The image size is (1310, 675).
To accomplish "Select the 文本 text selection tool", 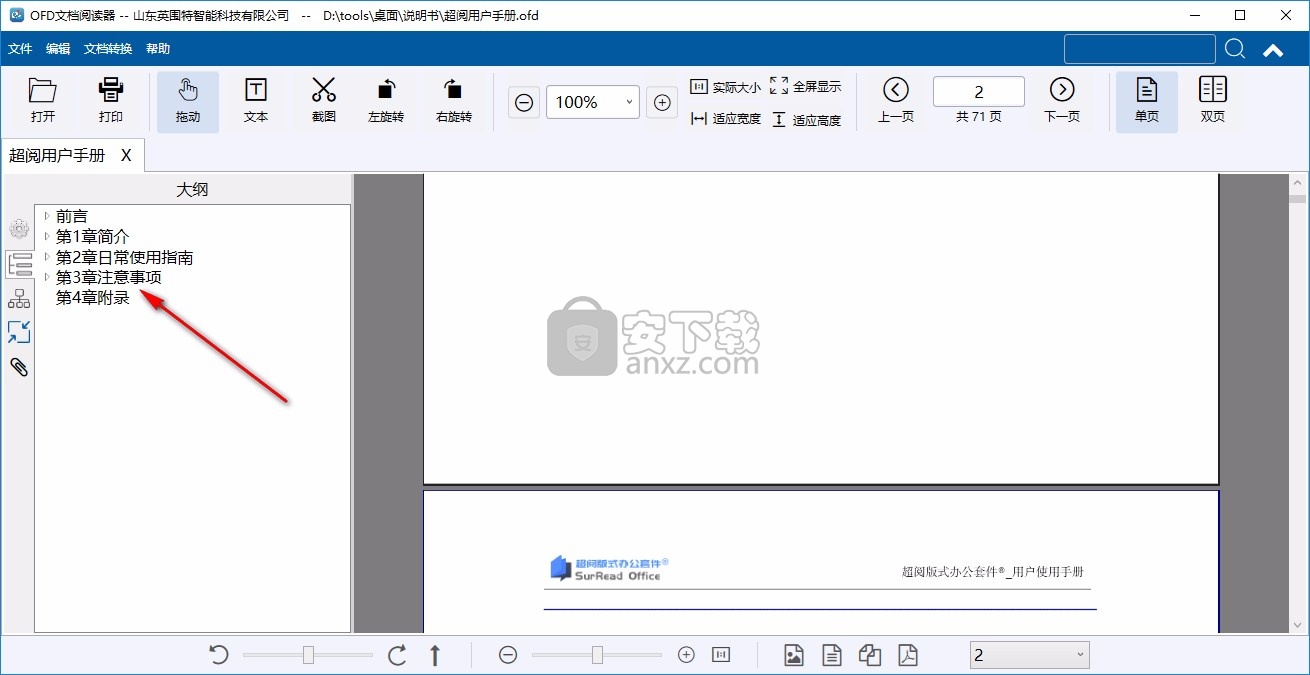I will pyautogui.click(x=256, y=100).
